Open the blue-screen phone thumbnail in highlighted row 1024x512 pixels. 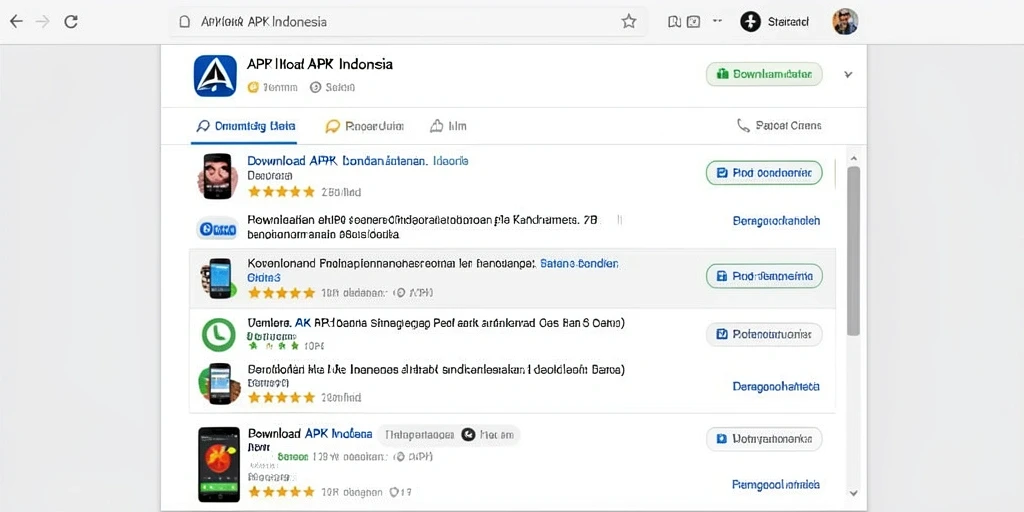coord(218,278)
